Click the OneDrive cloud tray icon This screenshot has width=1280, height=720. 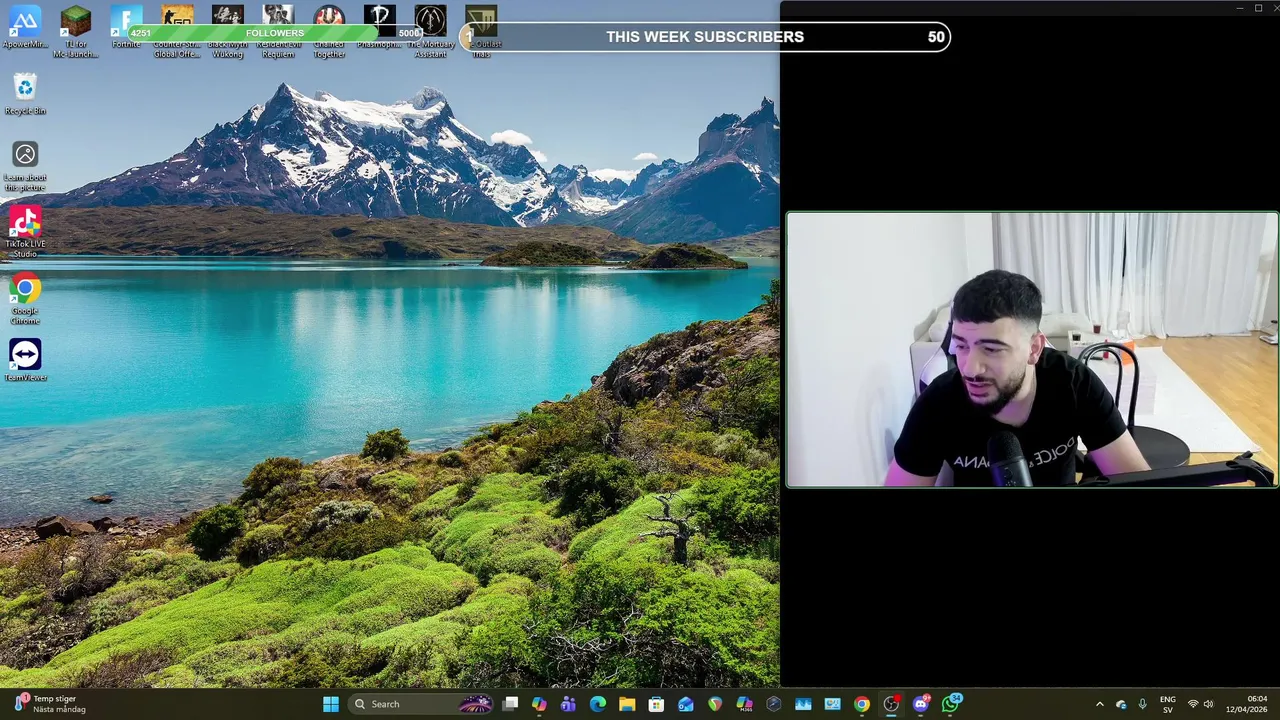tap(1121, 704)
